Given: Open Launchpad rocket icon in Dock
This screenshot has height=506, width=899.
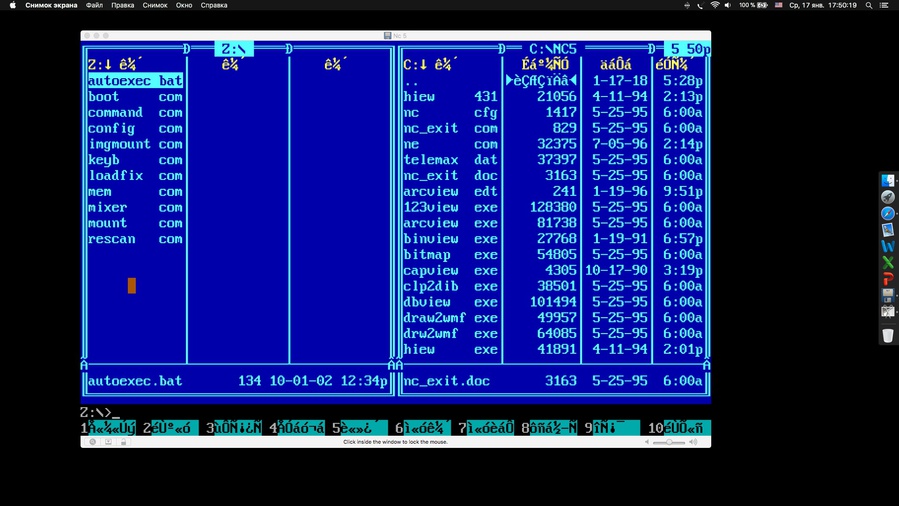Looking at the screenshot, I should coord(888,197).
